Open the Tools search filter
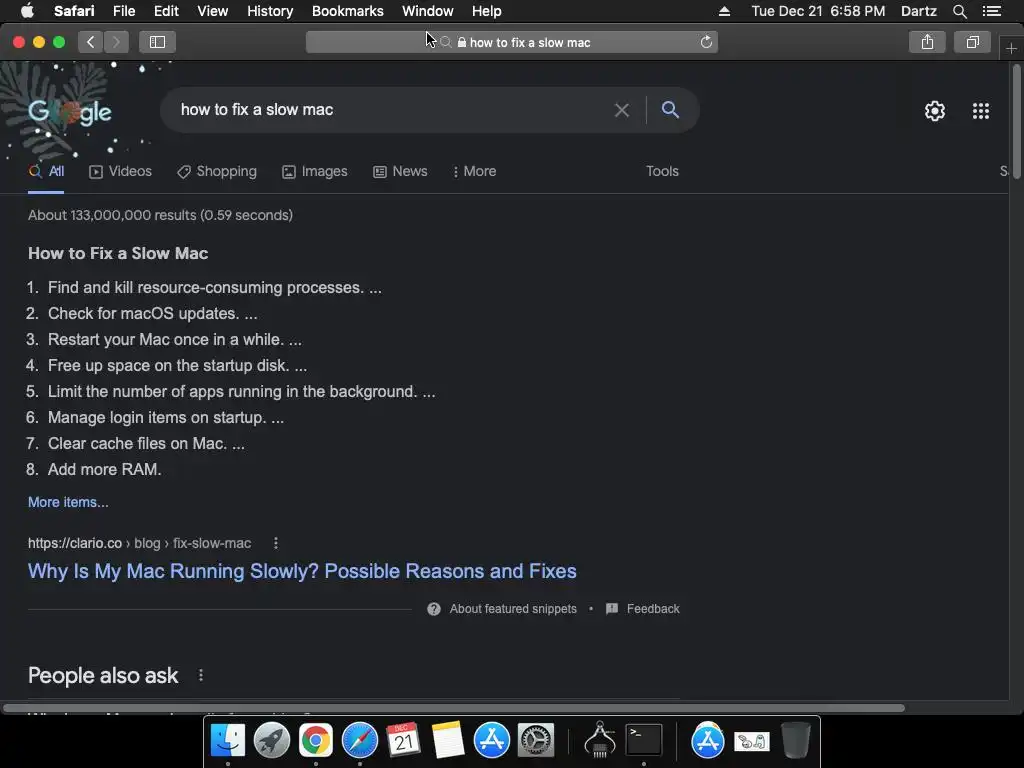Viewport: 1024px width, 768px height. click(662, 172)
